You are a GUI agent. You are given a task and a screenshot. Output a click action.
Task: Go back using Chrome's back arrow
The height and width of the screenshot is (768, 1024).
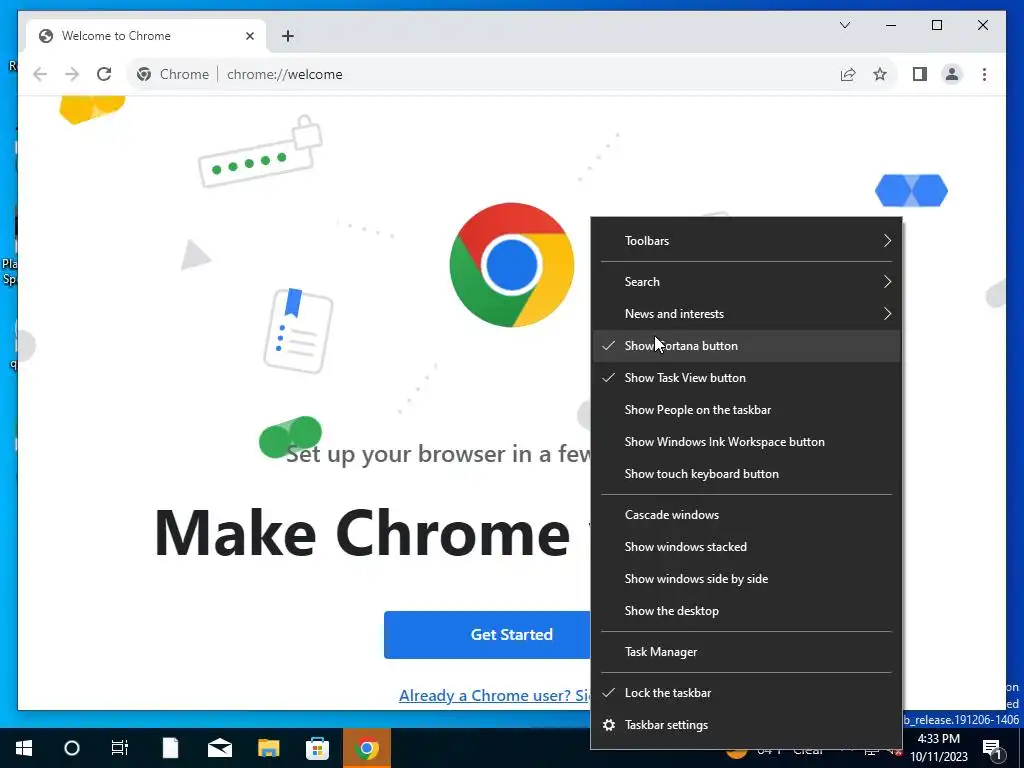point(40,74)
